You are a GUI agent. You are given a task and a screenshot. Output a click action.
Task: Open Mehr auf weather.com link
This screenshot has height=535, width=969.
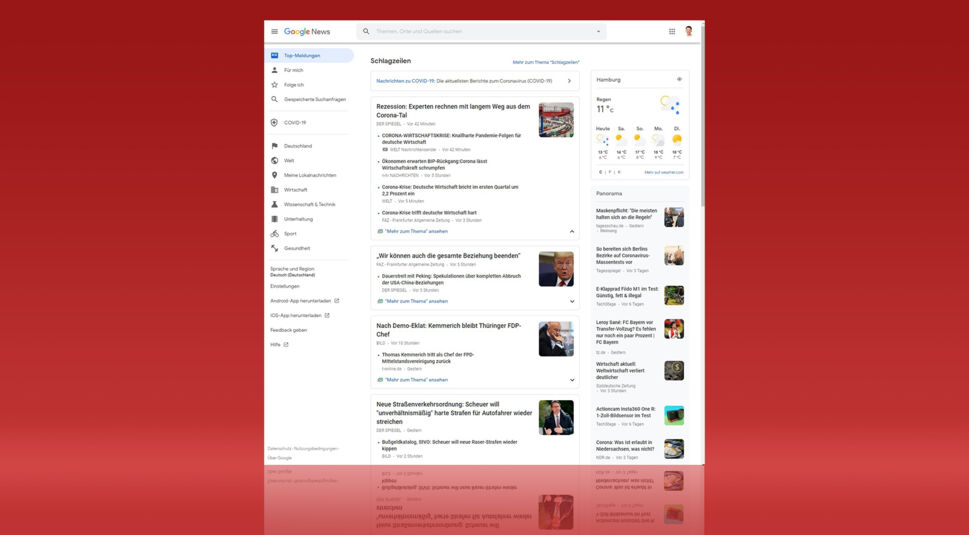[x=664, y=172]
